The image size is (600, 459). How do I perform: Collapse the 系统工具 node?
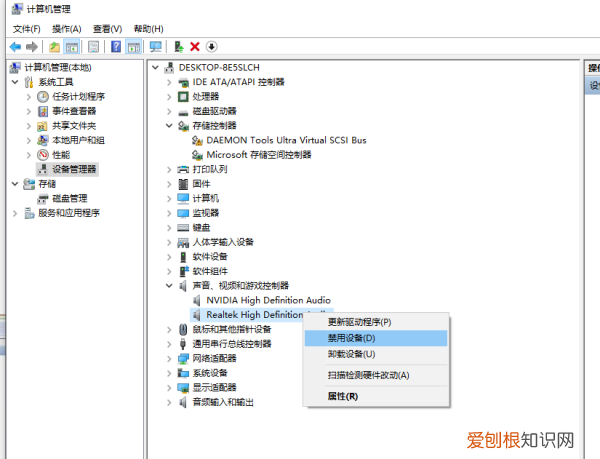(x=15, y=82)
